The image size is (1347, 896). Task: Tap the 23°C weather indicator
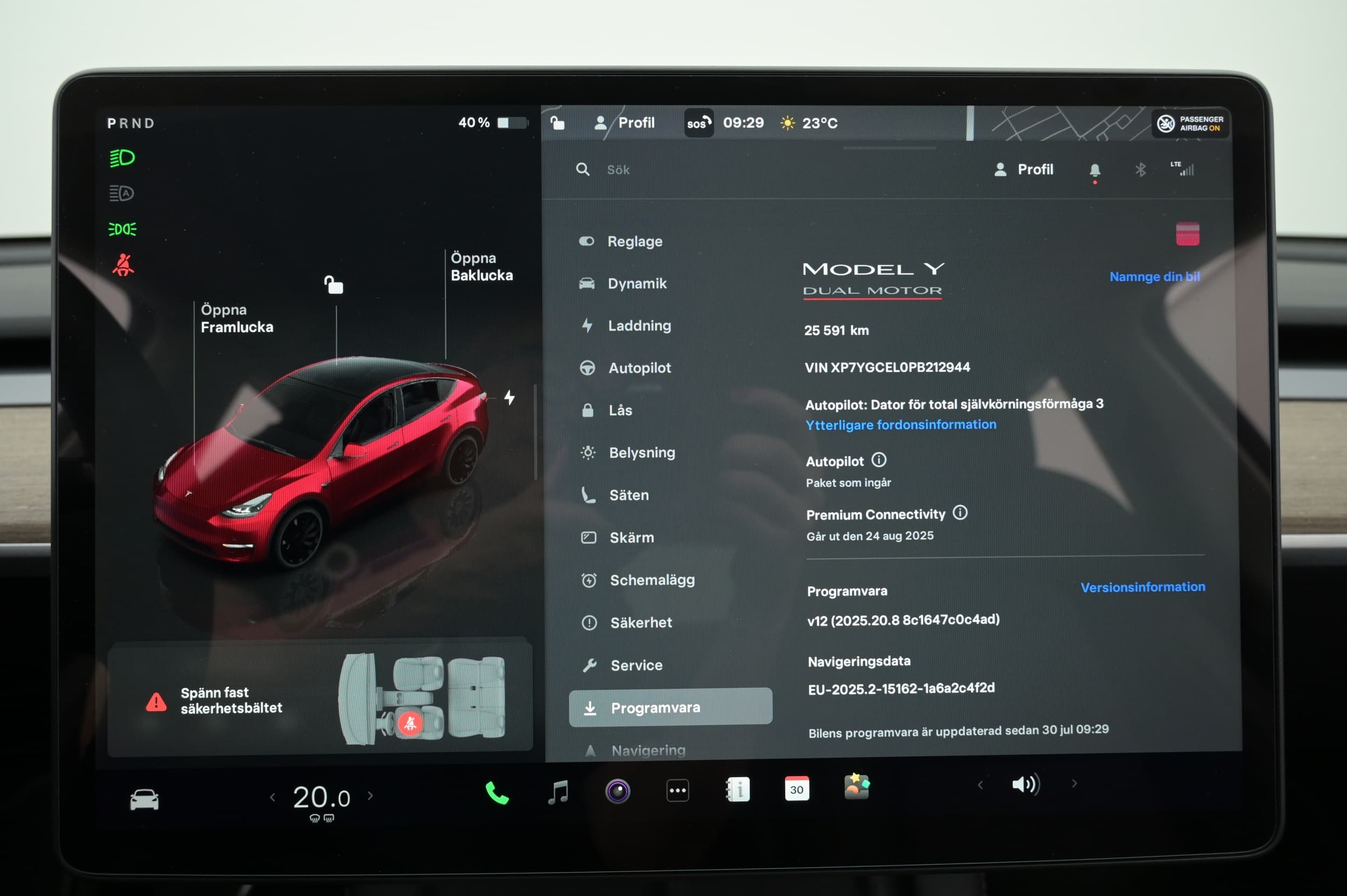click(x=809, y=123)
